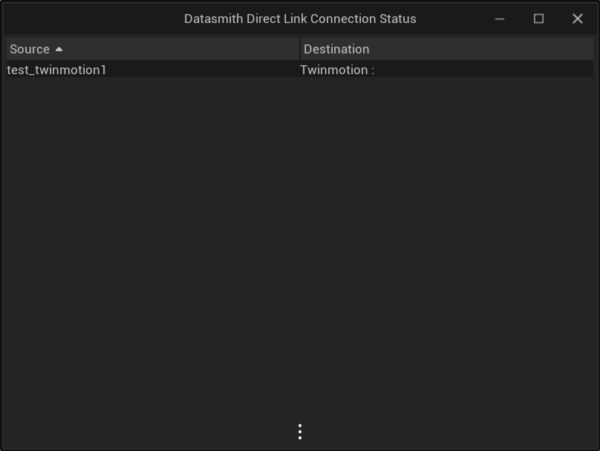
Task: Sort connections by the Source column header
Action: point(30,49)
